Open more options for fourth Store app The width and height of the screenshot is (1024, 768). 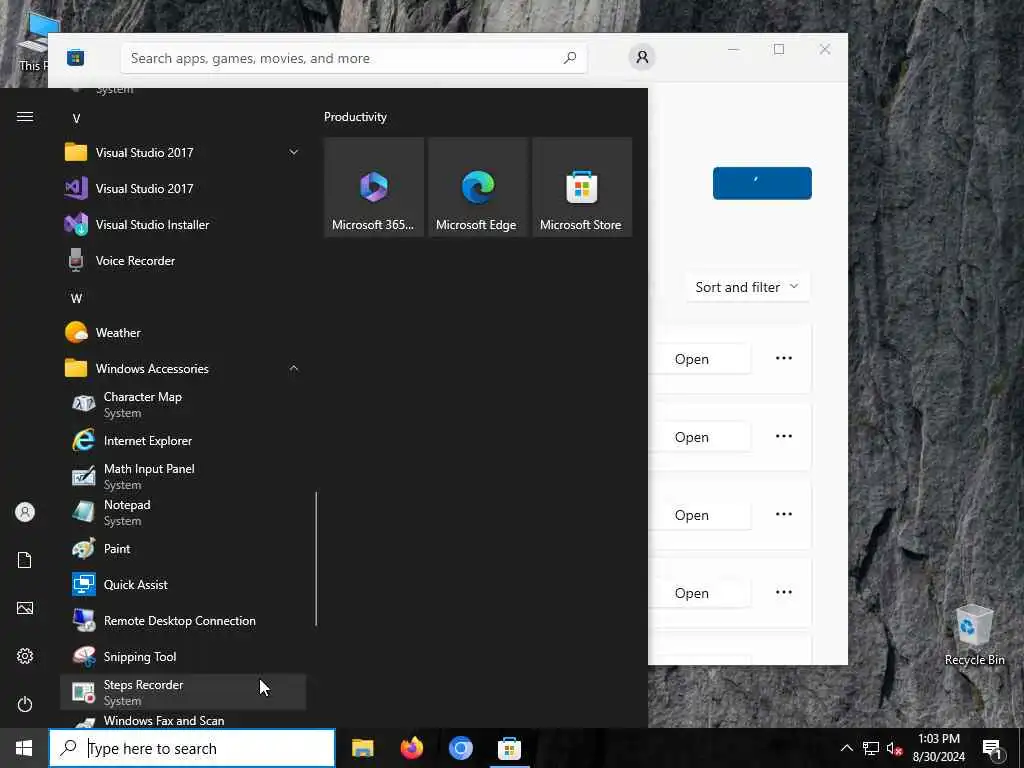coord(784,592)
